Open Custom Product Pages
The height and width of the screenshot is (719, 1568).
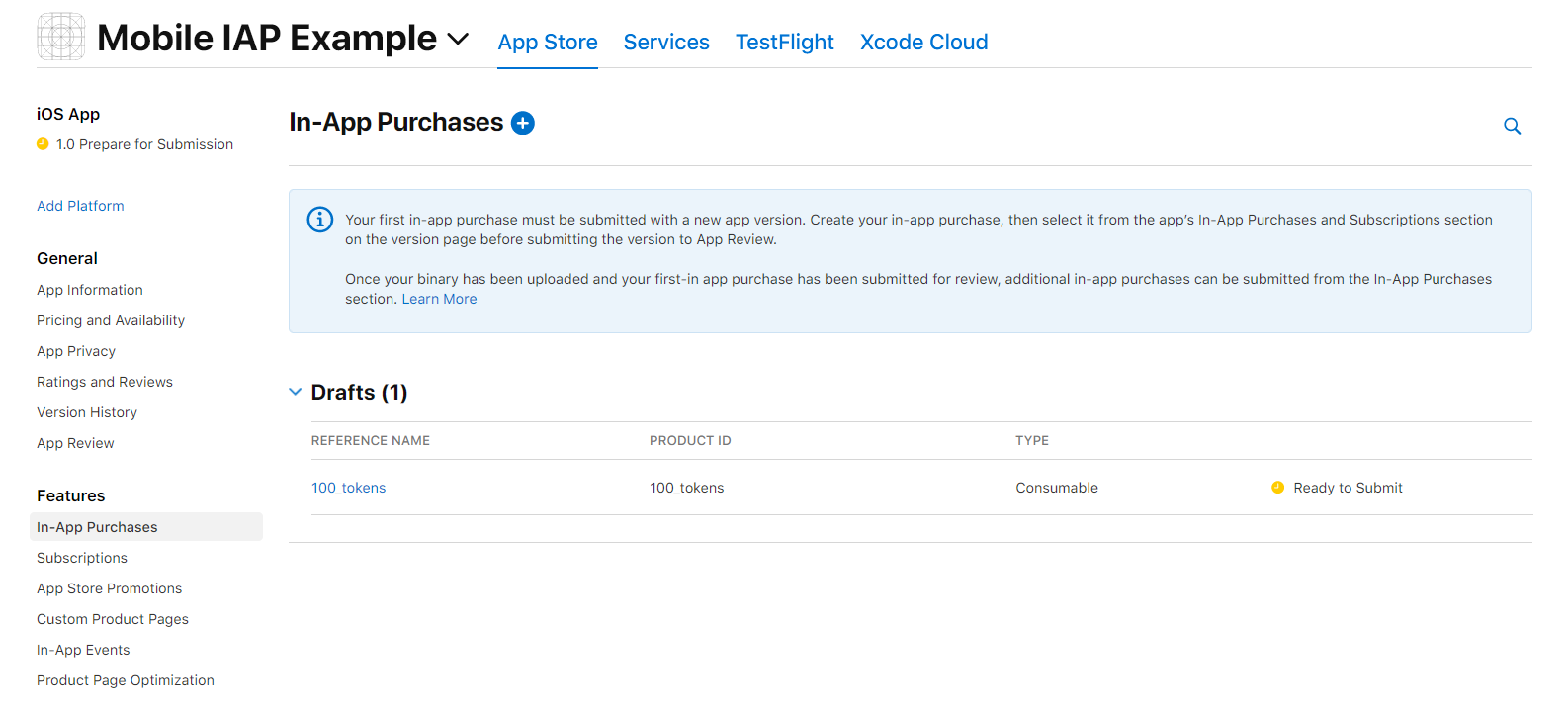pyautogui.click(x=113, y=619)
